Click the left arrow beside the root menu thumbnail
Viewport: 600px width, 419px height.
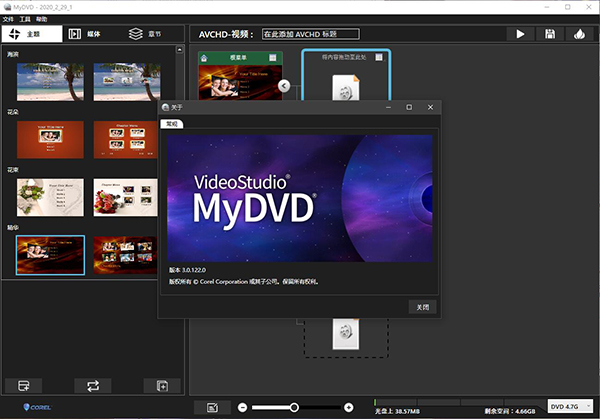[x=283, y=86]
